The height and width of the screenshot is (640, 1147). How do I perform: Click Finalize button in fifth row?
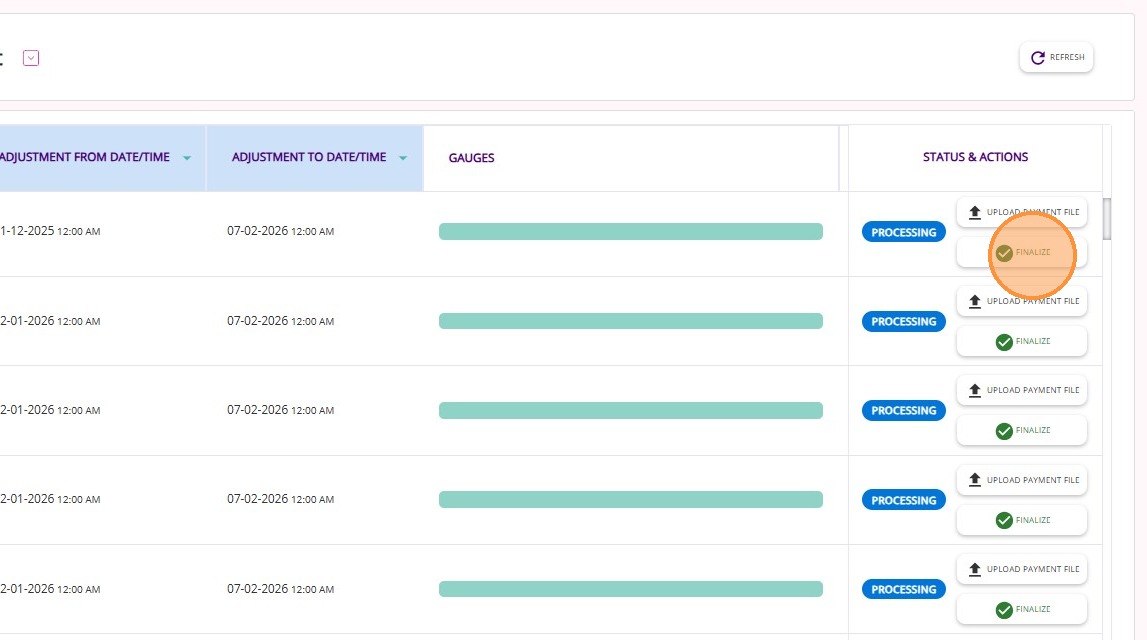[1022, 610]
